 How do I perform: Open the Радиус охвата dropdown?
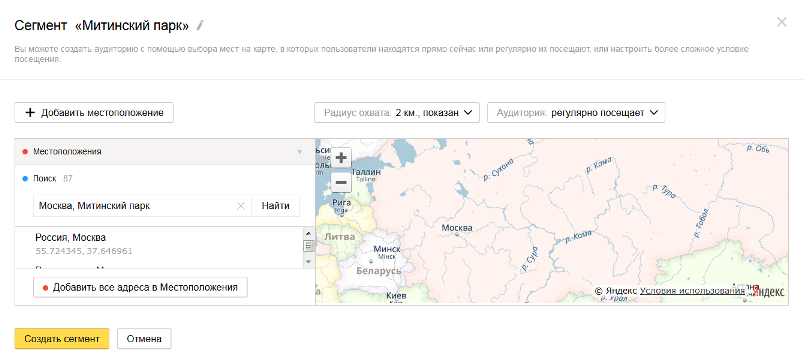[397, 113]
